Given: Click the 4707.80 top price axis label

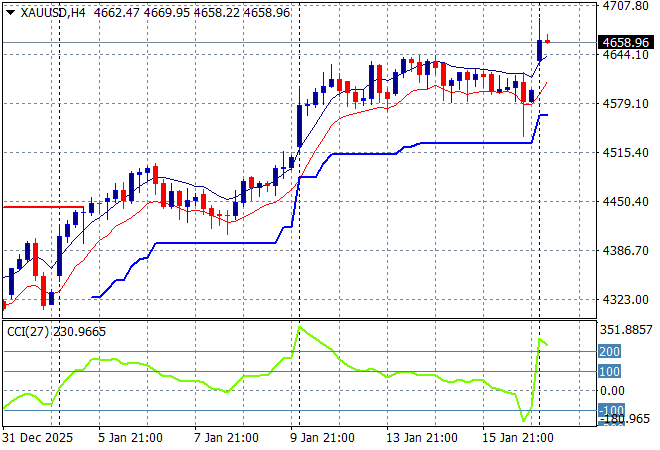Looking at the screenshot, I should tap(625, 6).
